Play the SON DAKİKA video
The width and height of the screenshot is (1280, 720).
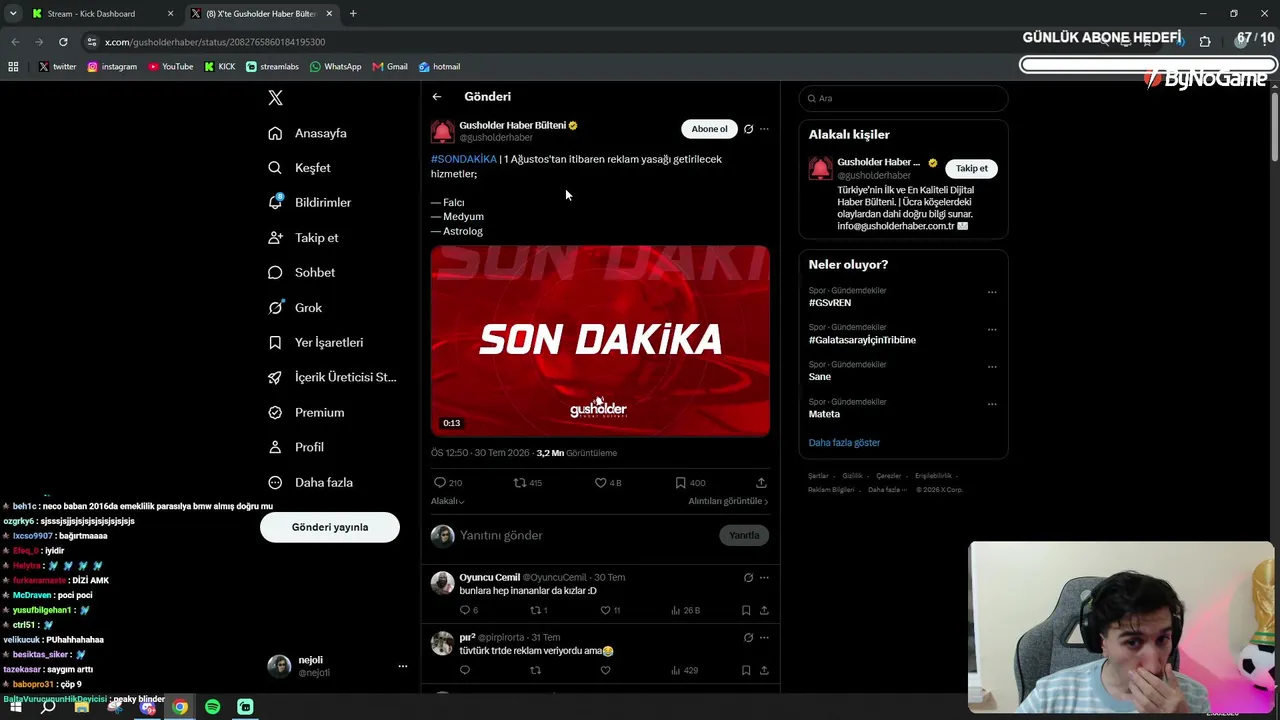tap(600, 341)
